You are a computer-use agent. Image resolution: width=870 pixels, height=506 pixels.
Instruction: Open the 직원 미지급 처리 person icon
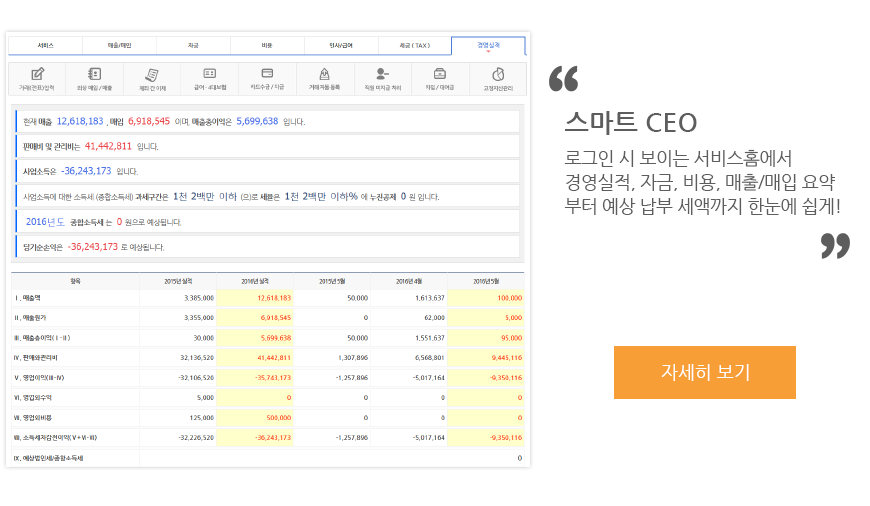(x=382, y=73)
